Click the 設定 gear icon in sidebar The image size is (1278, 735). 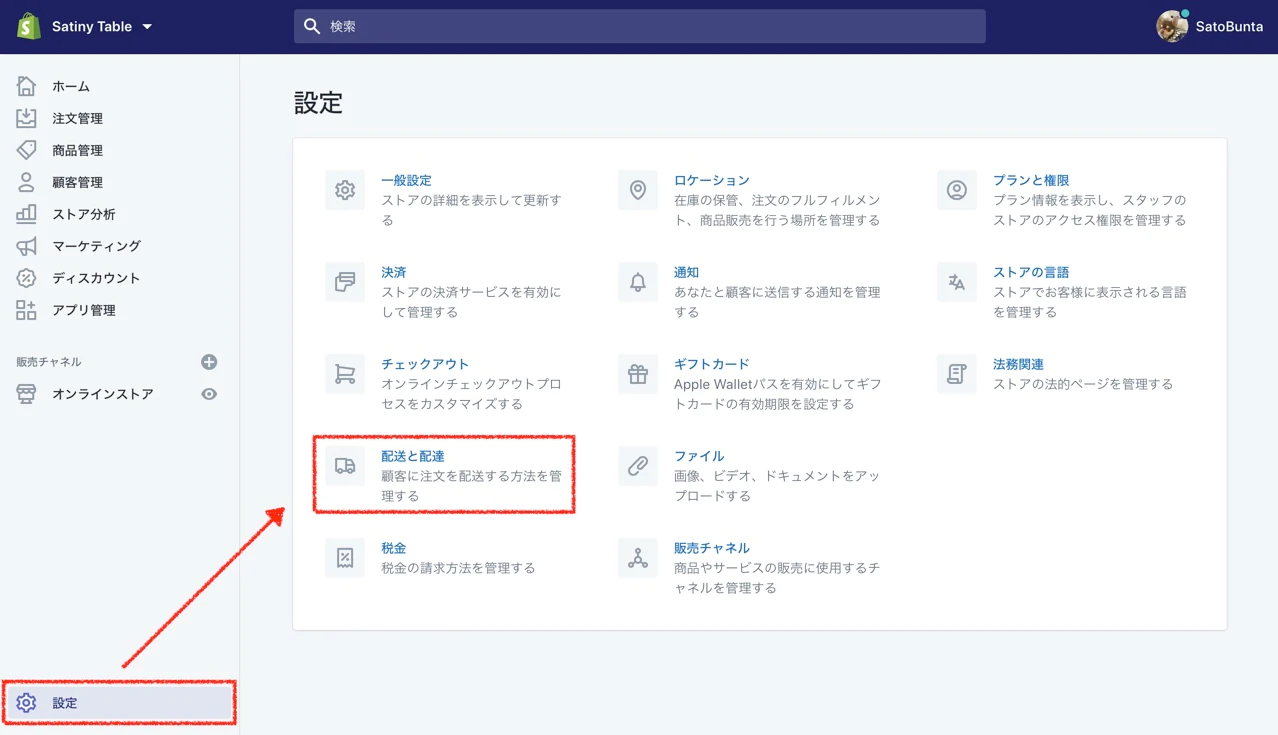coord(26,703)
